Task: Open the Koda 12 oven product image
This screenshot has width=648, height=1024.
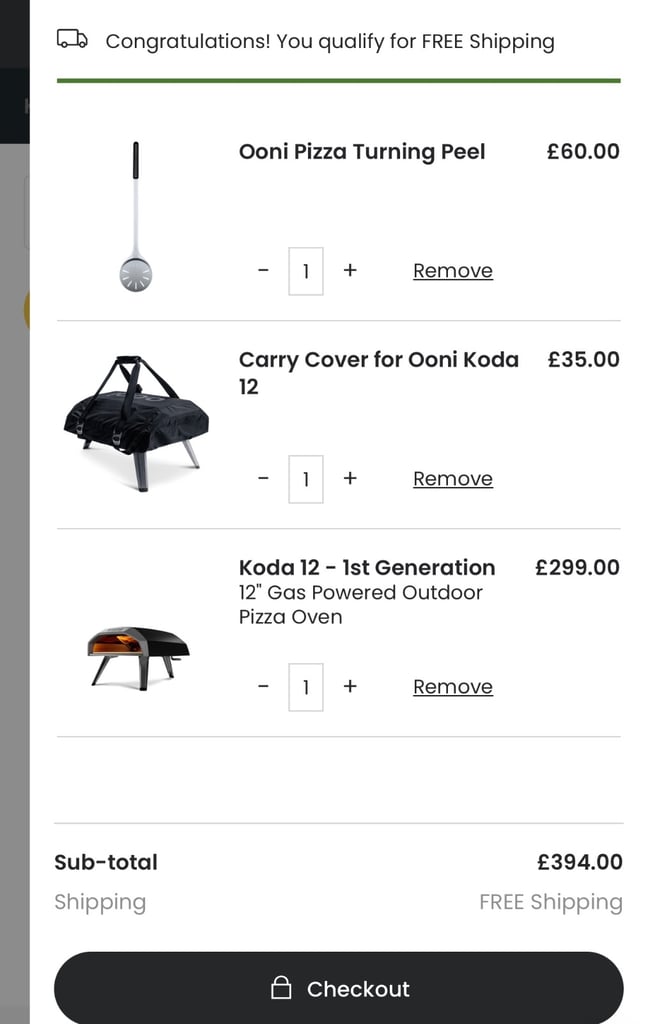Action: (x=138, y=658)
